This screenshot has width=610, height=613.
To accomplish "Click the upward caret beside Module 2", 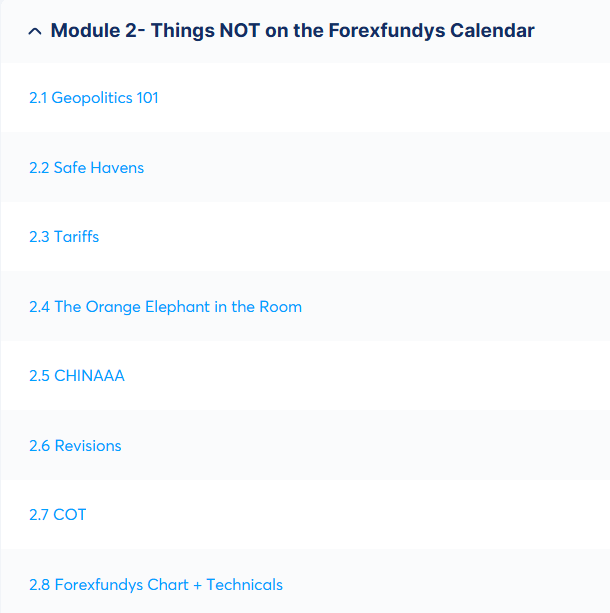I will click(x=36, y=31).
